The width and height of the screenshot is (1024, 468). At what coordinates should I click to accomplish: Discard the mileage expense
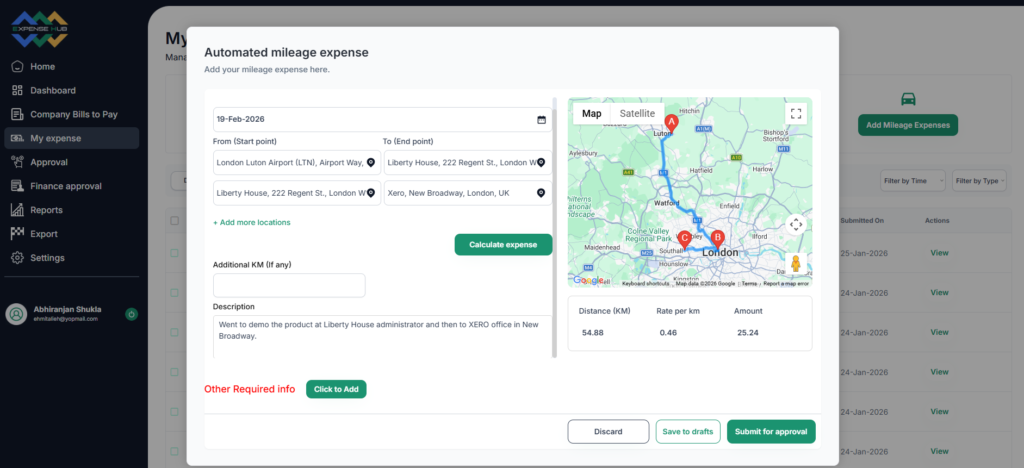(x=608, y=431)
